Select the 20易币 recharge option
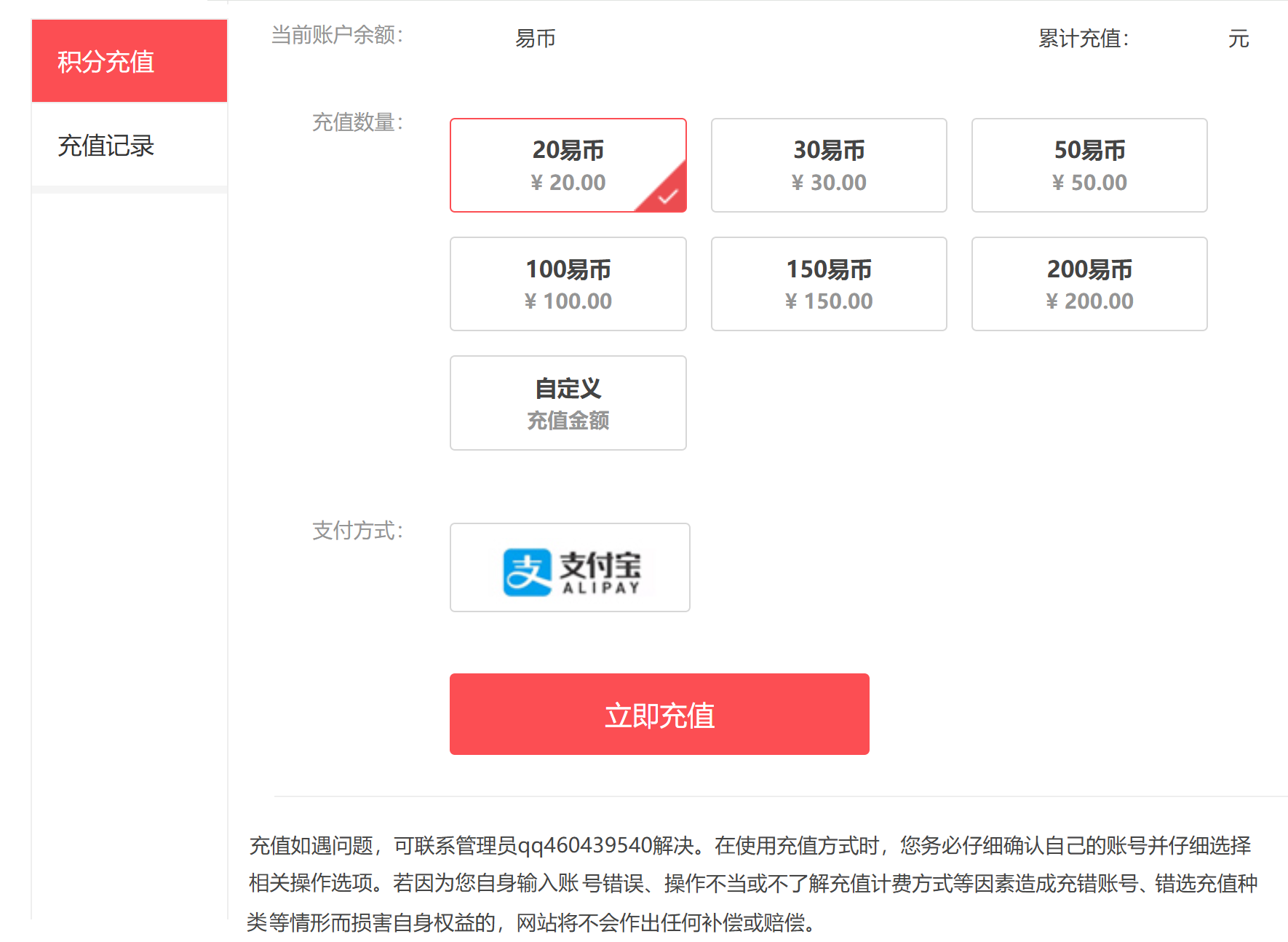Image resolution: width=1288 pixels, height=942 pixels. click(568, 165)
